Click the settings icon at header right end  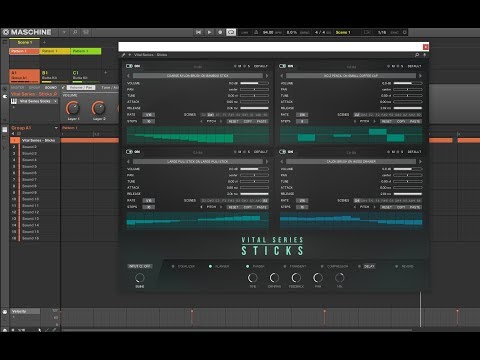405,32
